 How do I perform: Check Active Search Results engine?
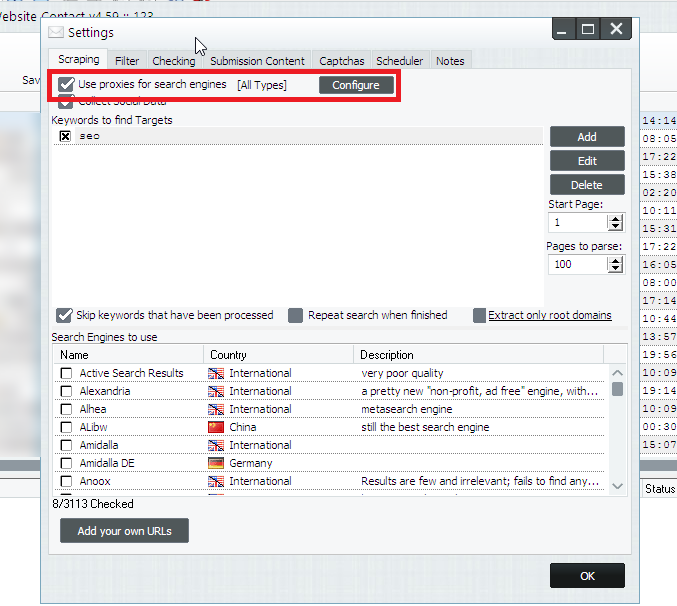point(66,373)
